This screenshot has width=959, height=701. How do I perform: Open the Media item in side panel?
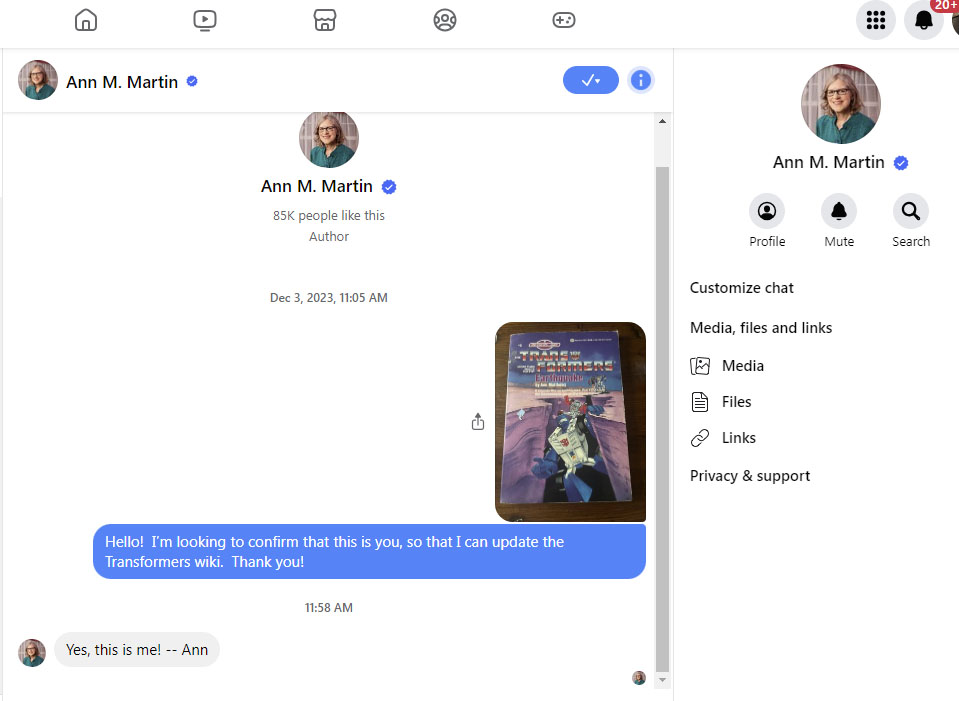(728, 366)
